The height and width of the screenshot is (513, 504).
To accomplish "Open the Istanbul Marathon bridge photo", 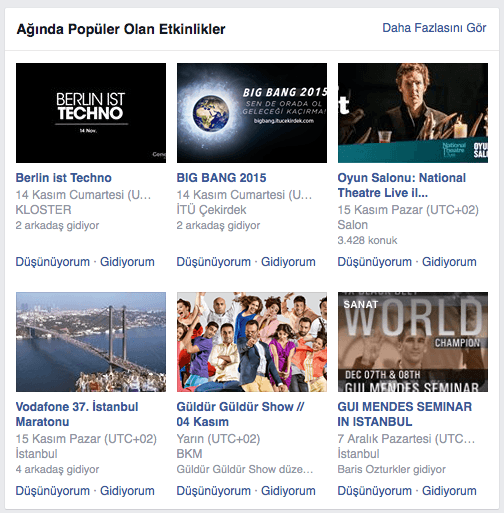I will pyautogui.click(x=91, y=342).
